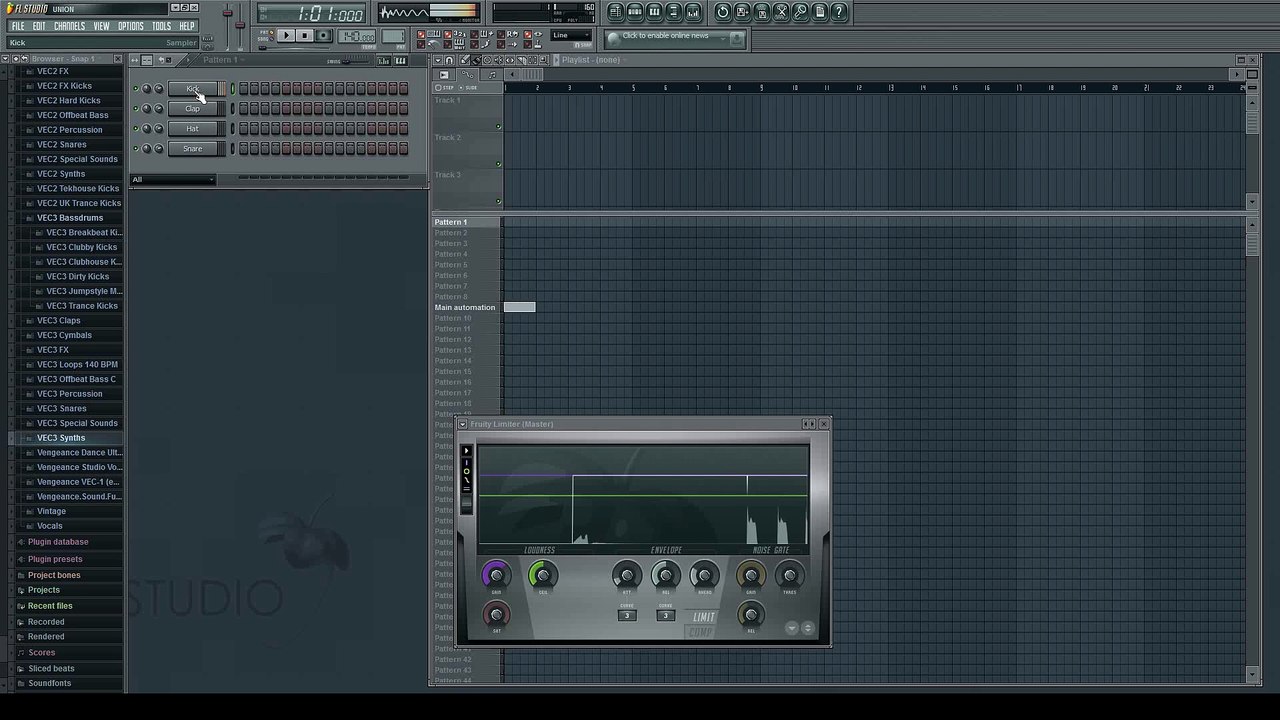Screen dimensions: 1280x720
Task: Click the save project icon
Action: [743, 12]
